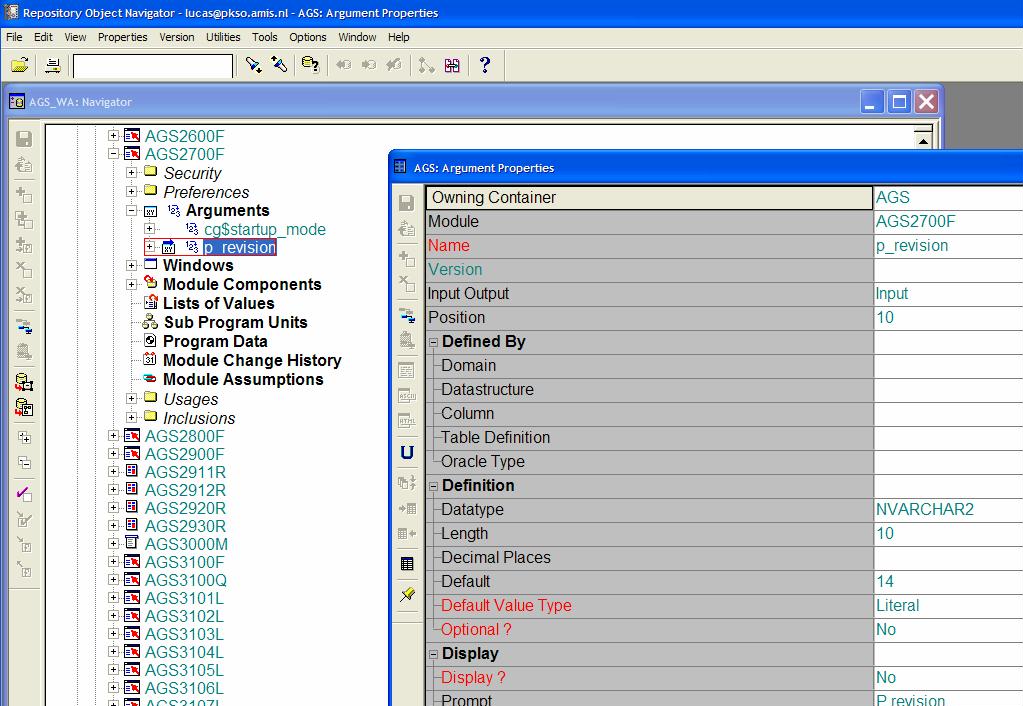Select the Module Change History node

[252, 360]
